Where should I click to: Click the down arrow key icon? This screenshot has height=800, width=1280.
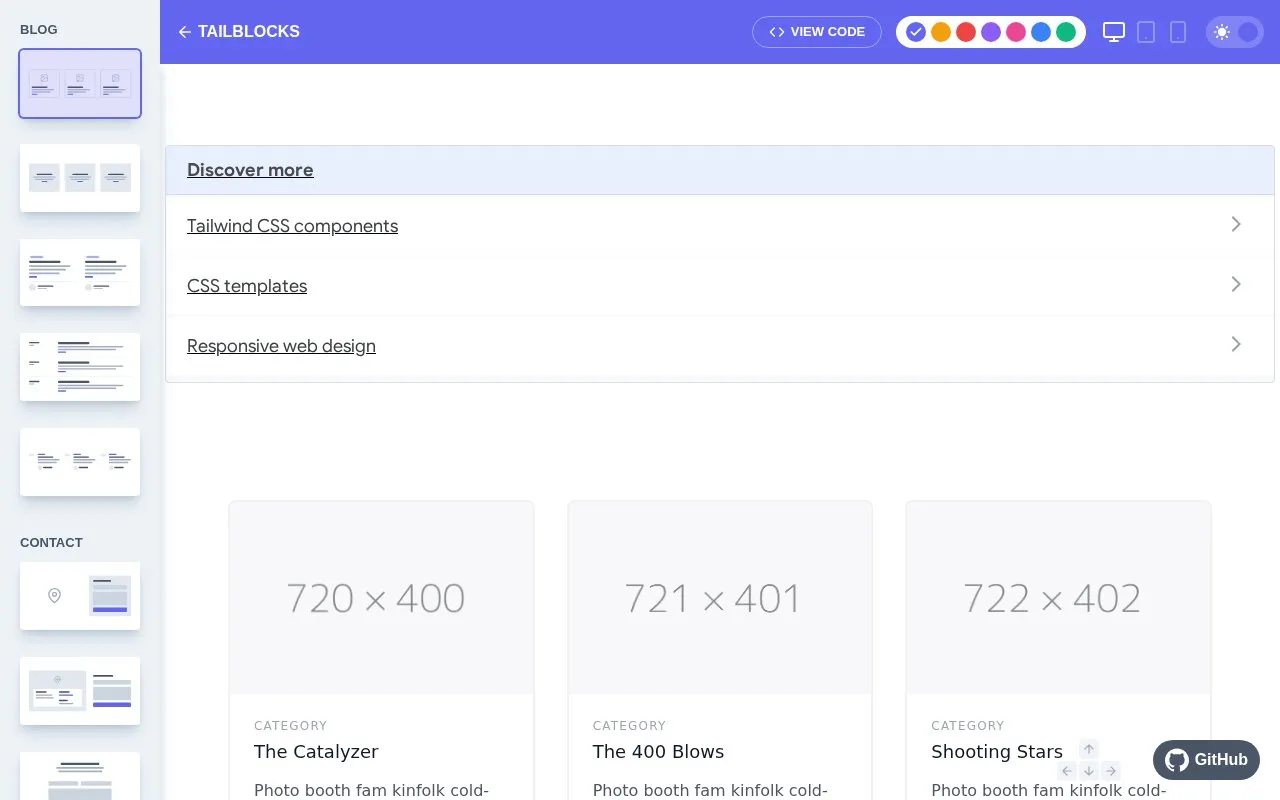pyautogui.click(x=1089, y=771)
